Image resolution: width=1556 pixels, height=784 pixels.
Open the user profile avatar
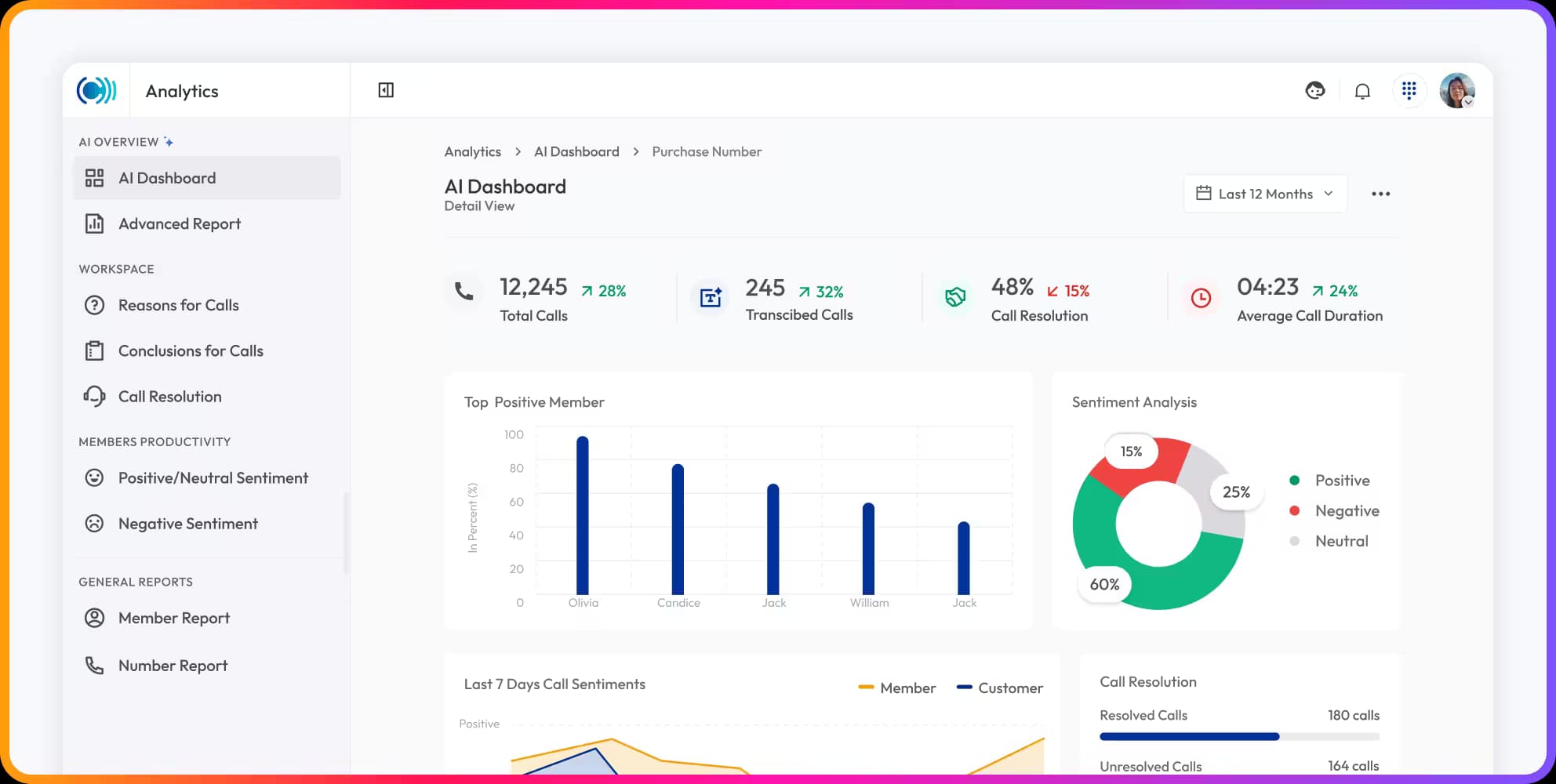(x=1457, y=91)
